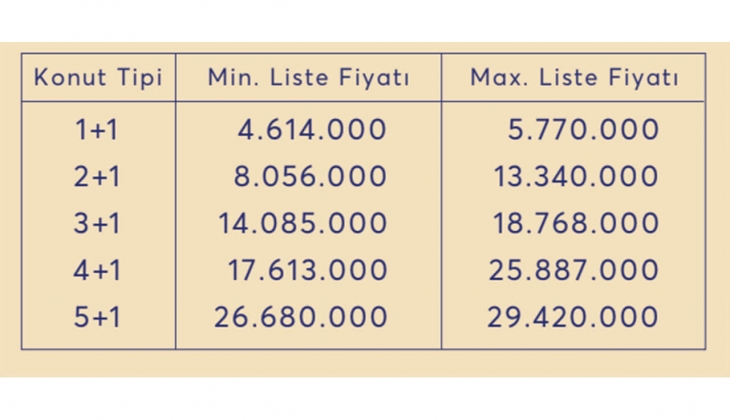
Task: Click the 14.085.000 price value
Action: point(303,224)
